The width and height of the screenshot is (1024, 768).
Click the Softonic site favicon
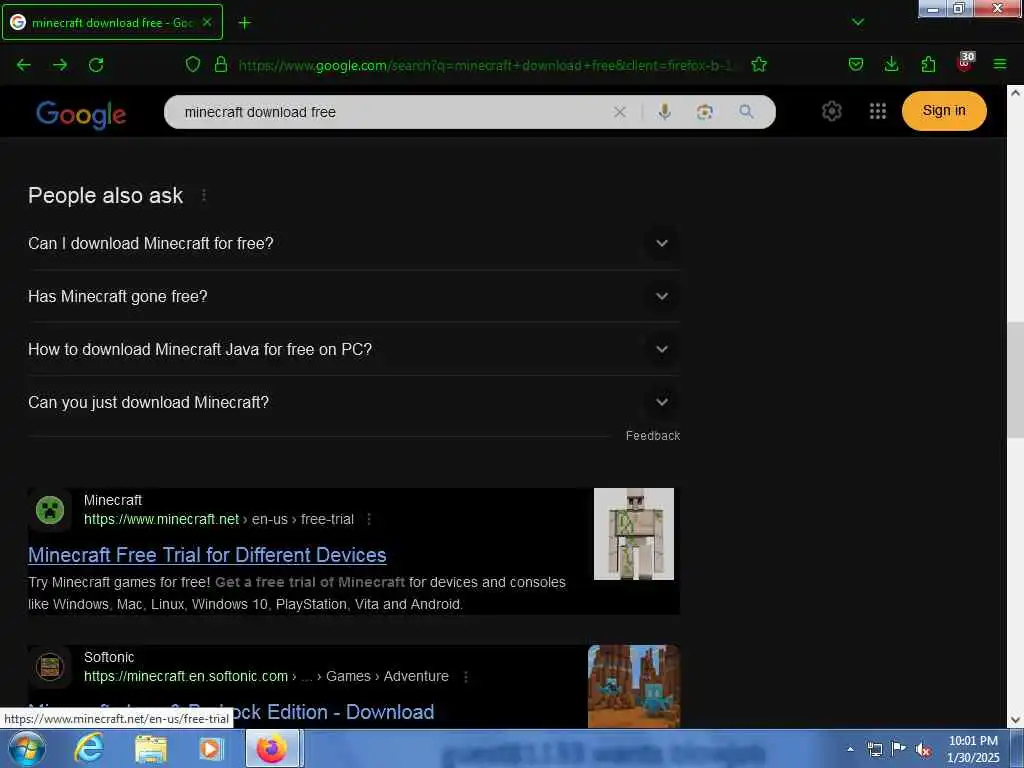pos(50,667)
